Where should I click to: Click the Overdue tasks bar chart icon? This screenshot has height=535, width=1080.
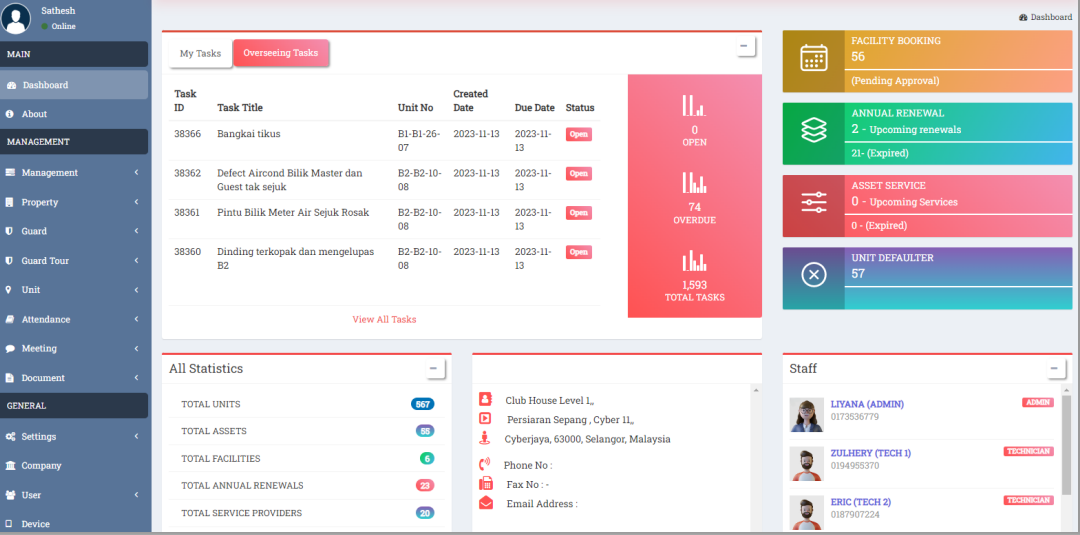click(x=694, y=182)
